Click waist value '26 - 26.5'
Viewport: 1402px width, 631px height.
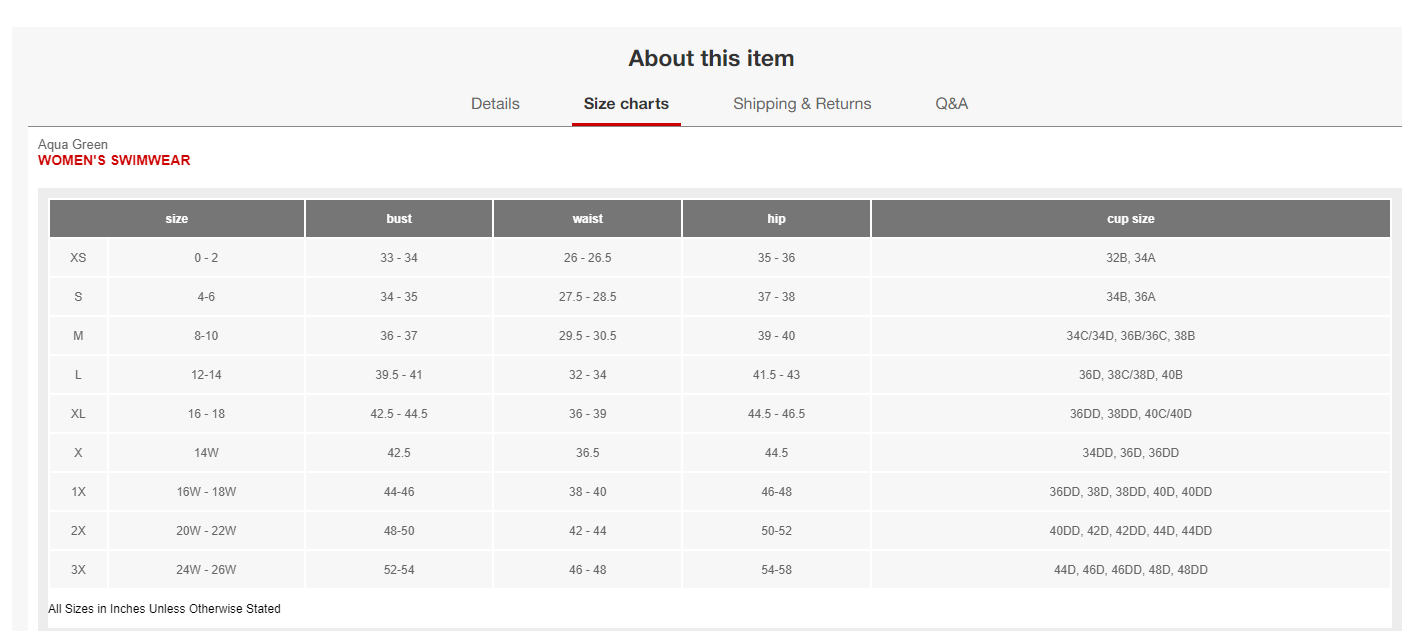(588, 258)
